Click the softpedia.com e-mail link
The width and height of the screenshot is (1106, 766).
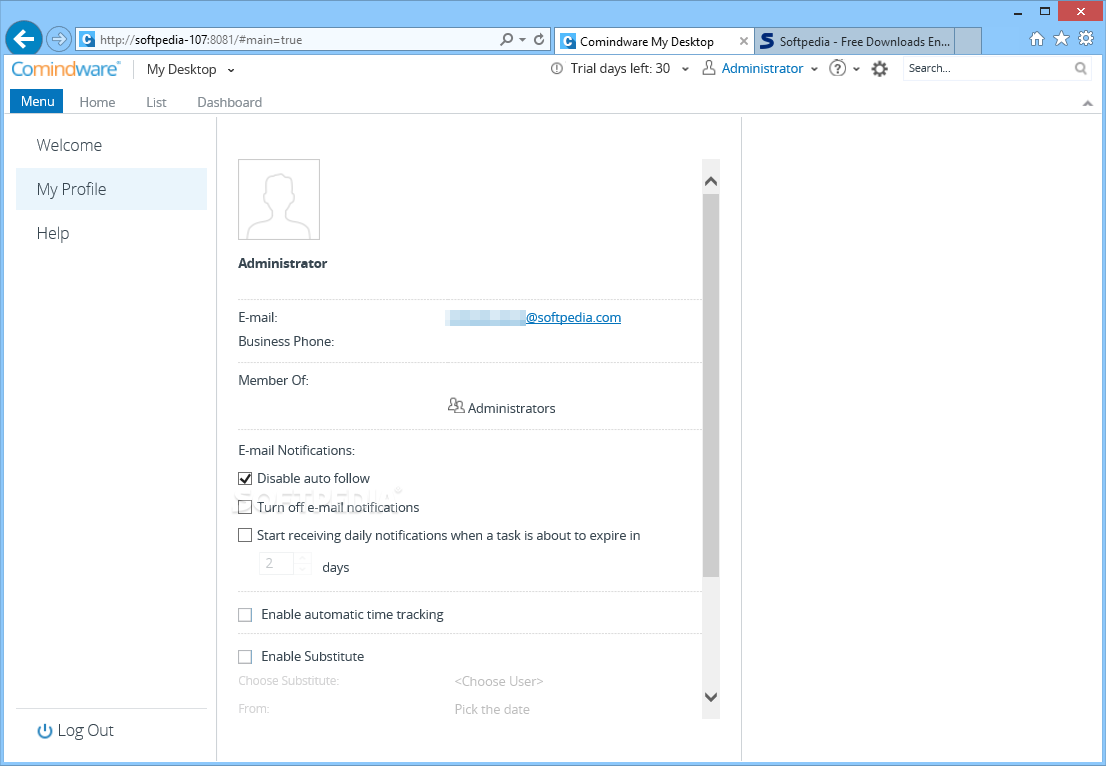click(x=573, y=317)
